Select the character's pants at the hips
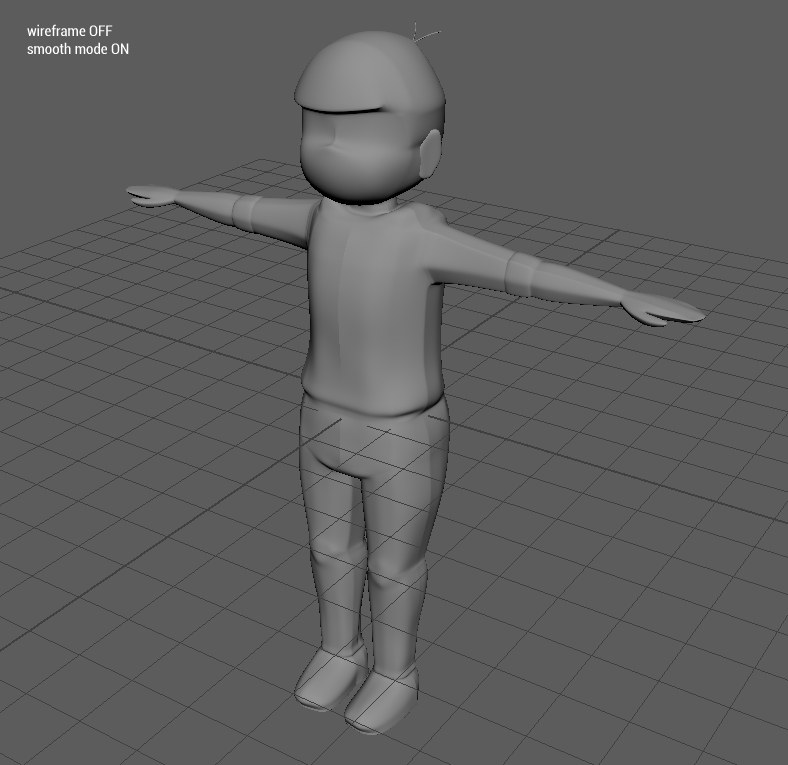The image size is (788, 765). coord(375,440)
